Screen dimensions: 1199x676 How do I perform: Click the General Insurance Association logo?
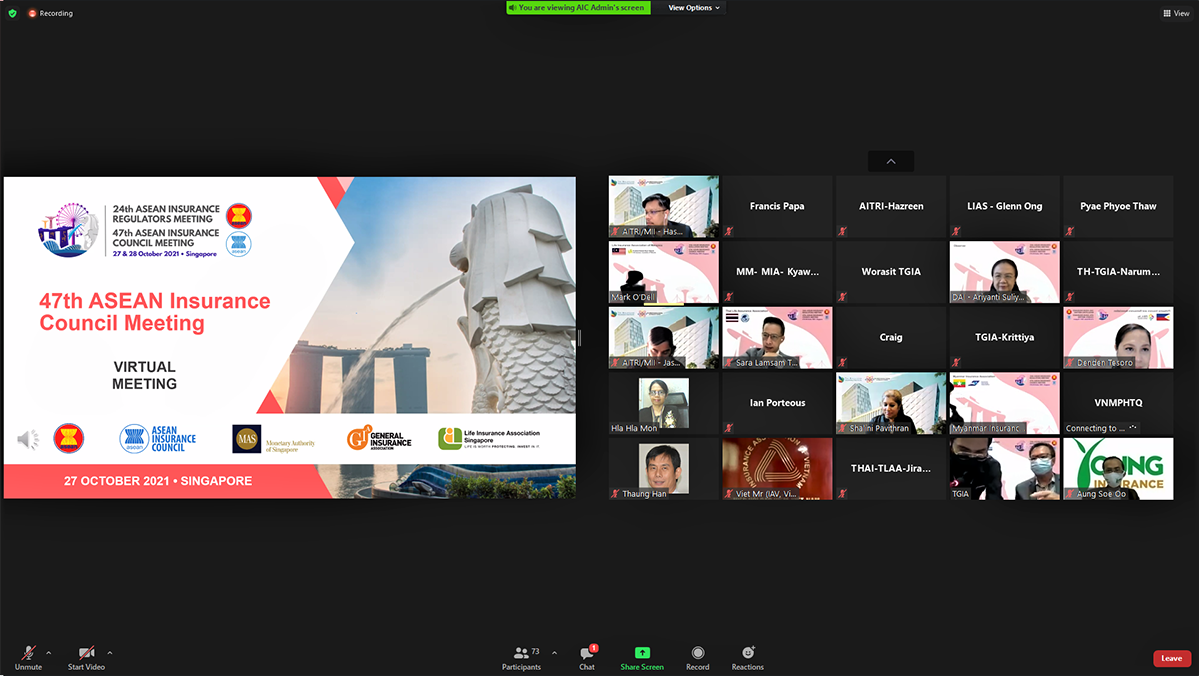coord(379,439)
